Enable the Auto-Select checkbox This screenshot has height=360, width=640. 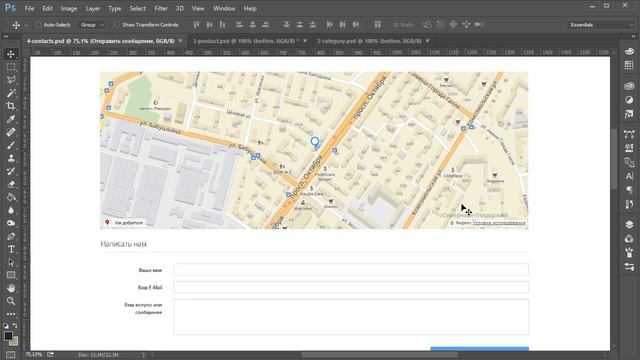39,25
